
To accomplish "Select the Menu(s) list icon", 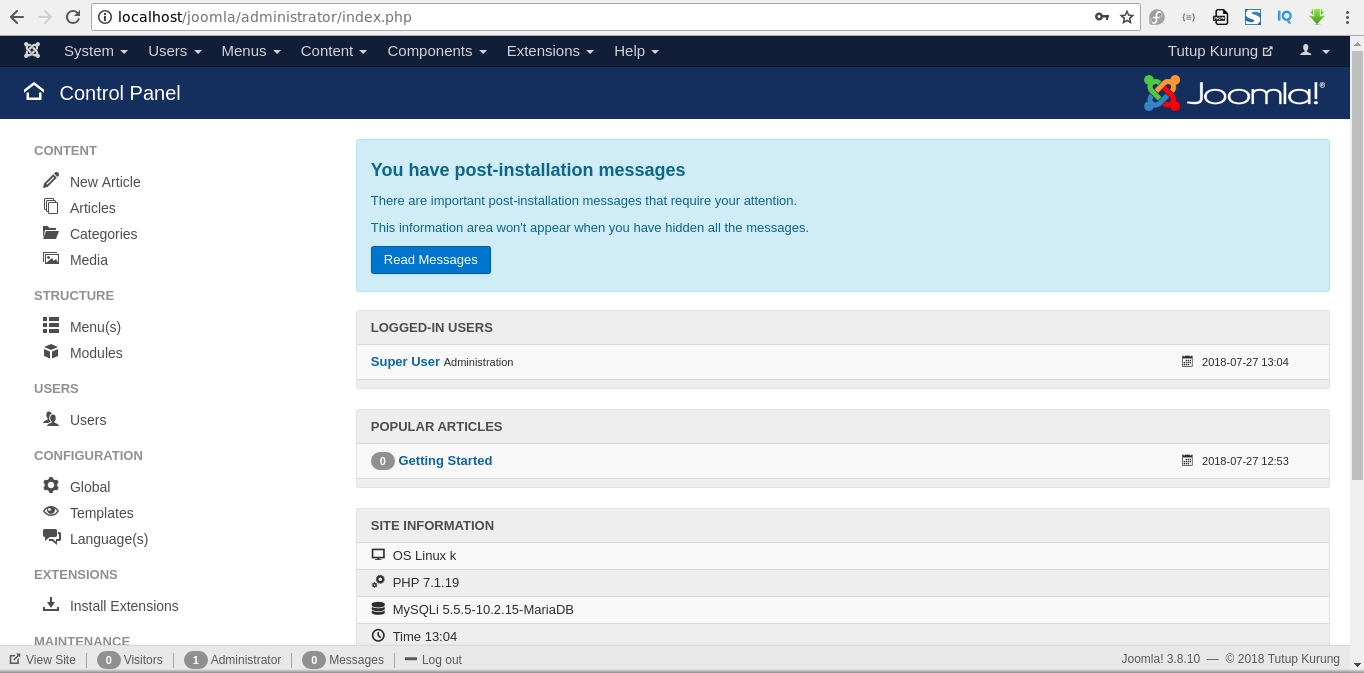I will [x=51, y=325].
